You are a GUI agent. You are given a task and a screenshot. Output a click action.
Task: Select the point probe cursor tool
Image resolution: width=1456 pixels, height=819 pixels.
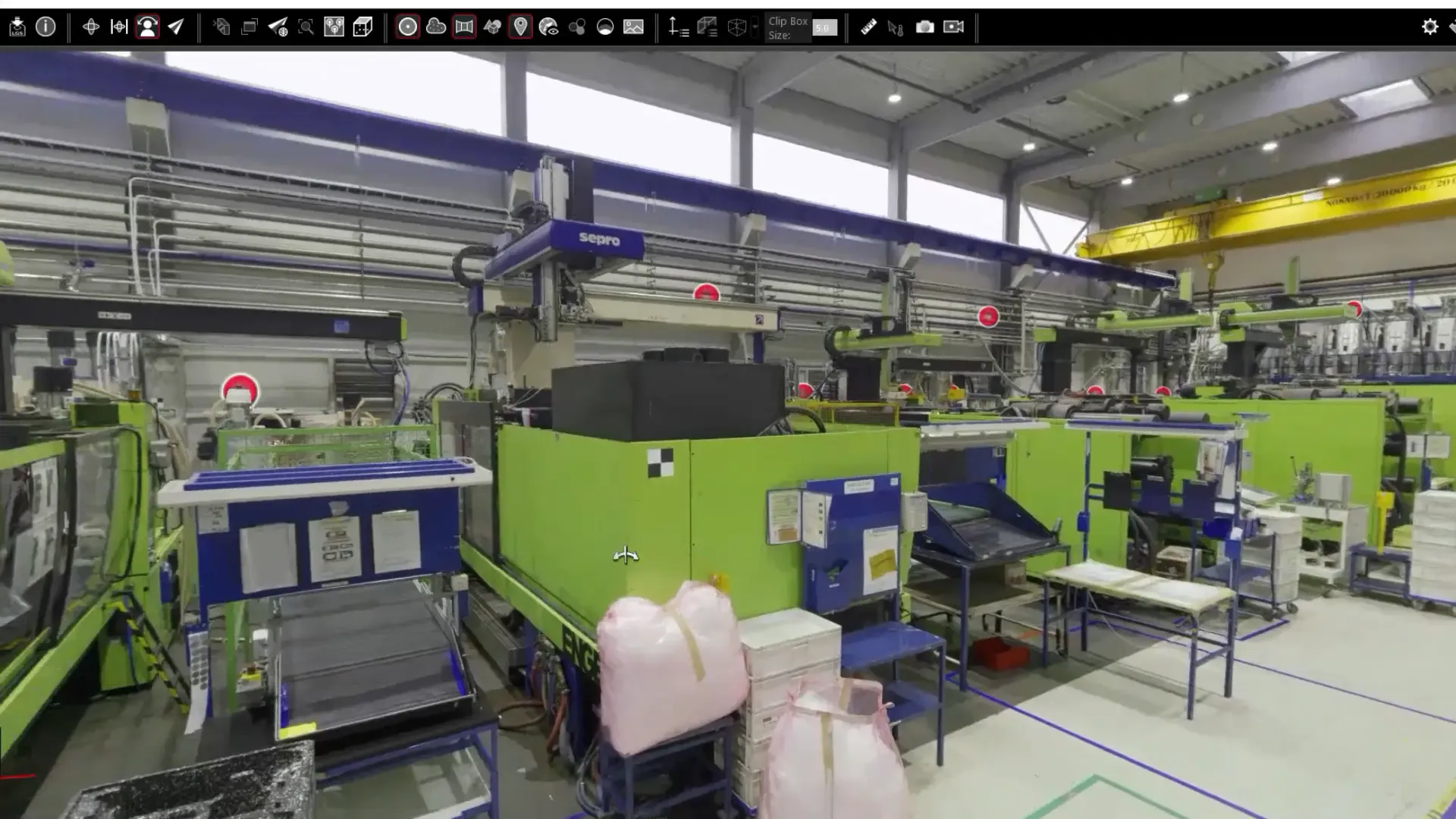(x=896, y=27)
